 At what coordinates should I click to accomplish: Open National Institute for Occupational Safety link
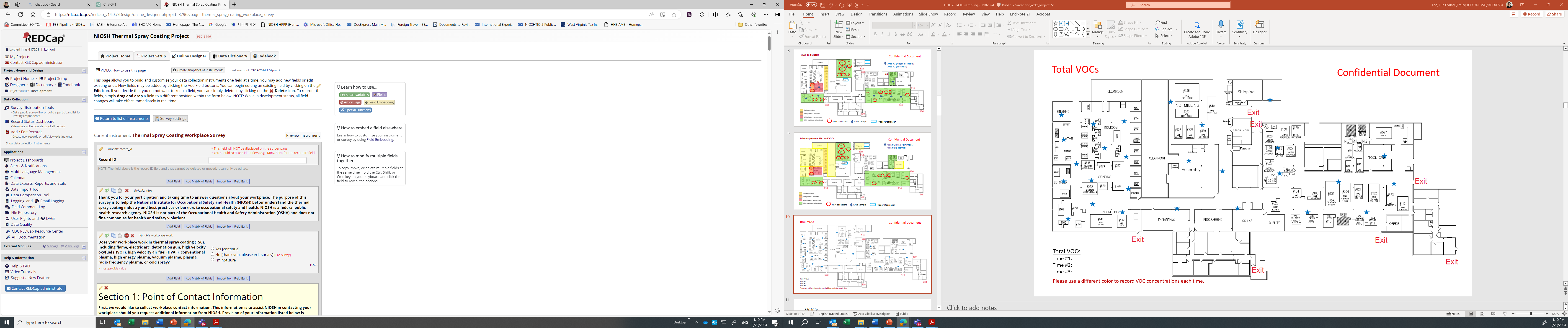tap(186, 202)
